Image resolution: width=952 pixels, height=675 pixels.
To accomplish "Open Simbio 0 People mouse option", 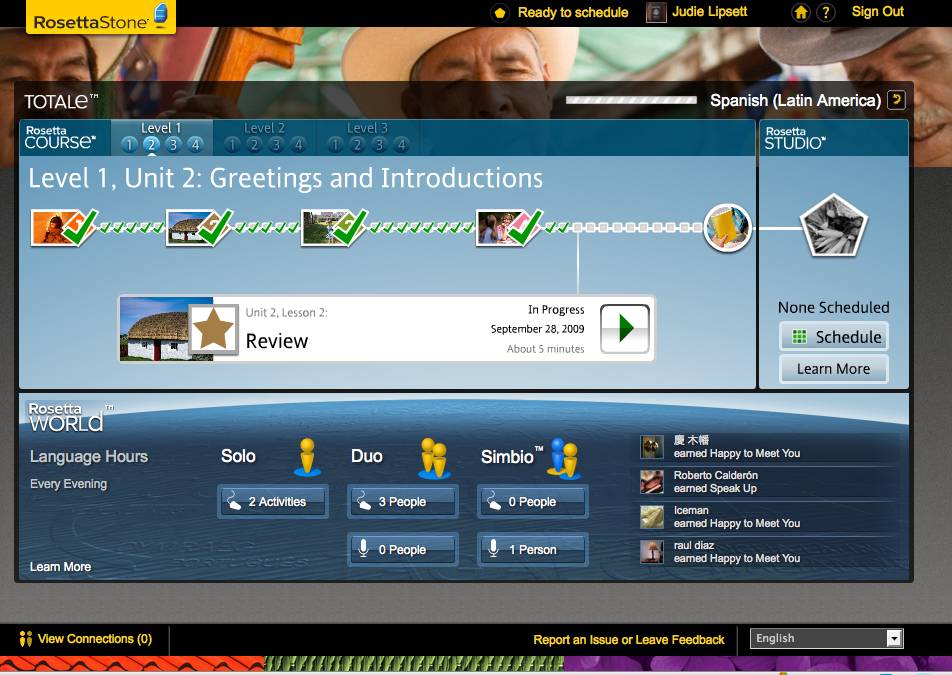I will [x=532, y=501].
